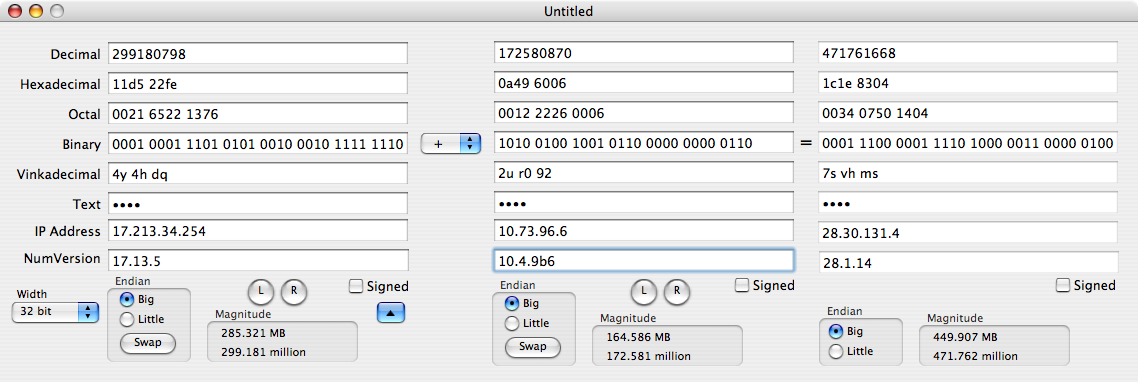Enable Signed checkbox in the second operand column
Screen dimensions: 1138x382
(742, 285)
